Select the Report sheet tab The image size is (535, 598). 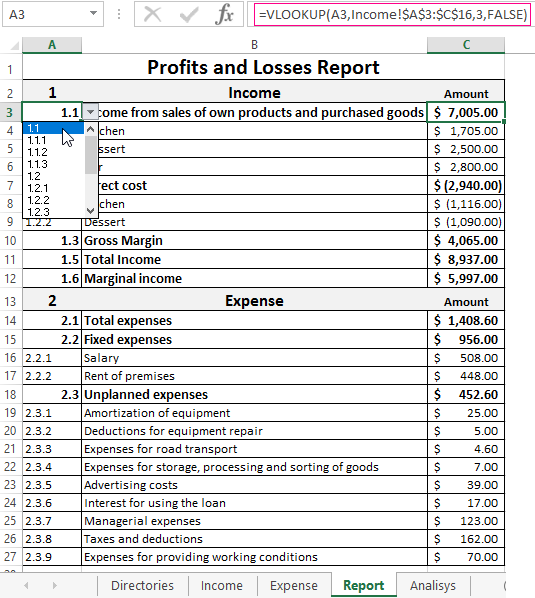point(363,585)
